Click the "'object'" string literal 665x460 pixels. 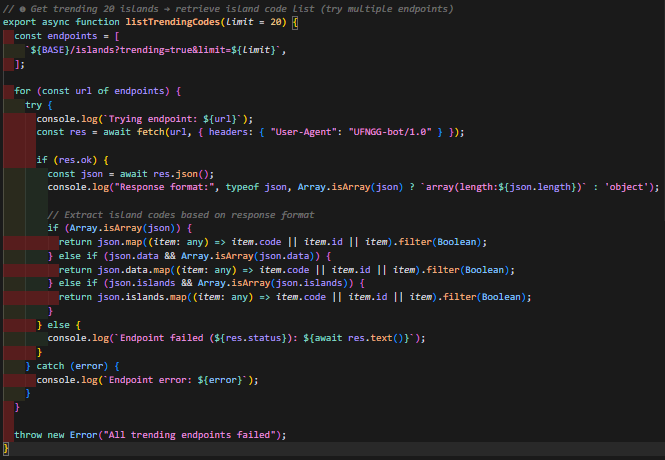tap(626, 187)
